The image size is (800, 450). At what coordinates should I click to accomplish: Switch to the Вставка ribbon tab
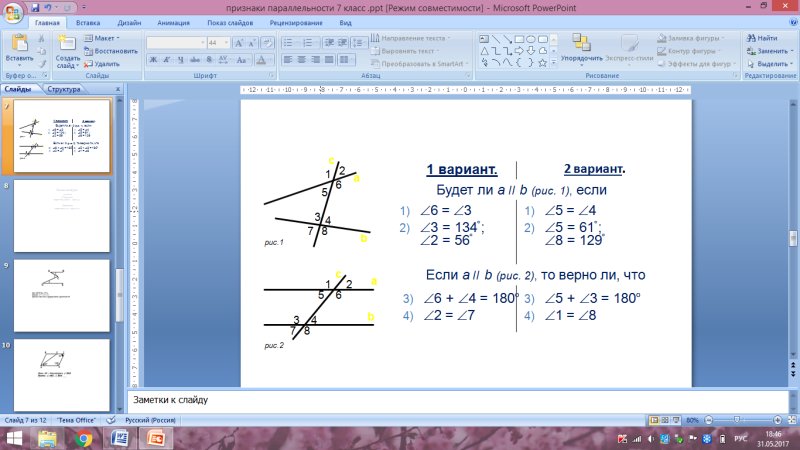[87, 21]
